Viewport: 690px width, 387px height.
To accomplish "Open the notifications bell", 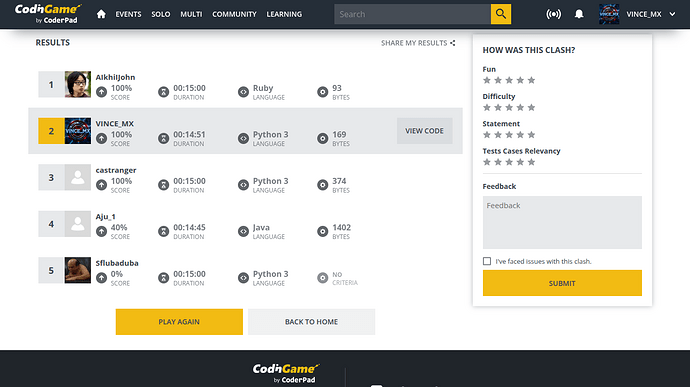I will coord(579,14).
